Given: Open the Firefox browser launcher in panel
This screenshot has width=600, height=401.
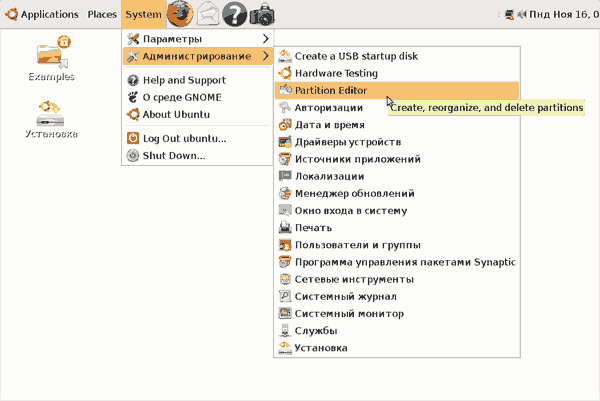Looking at the screenshot, I should [180, 14].
